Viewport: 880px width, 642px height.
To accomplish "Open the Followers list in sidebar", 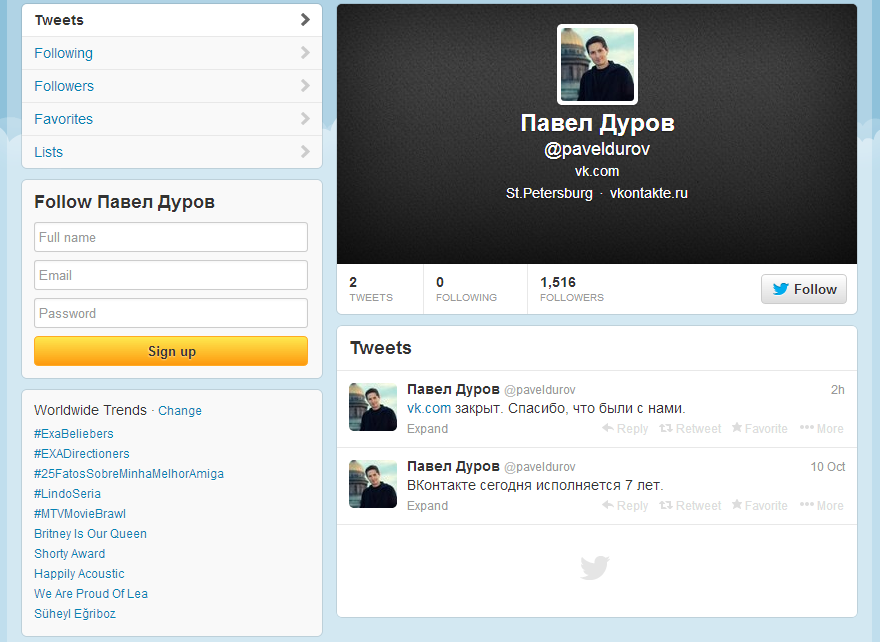I will [172, 86].
